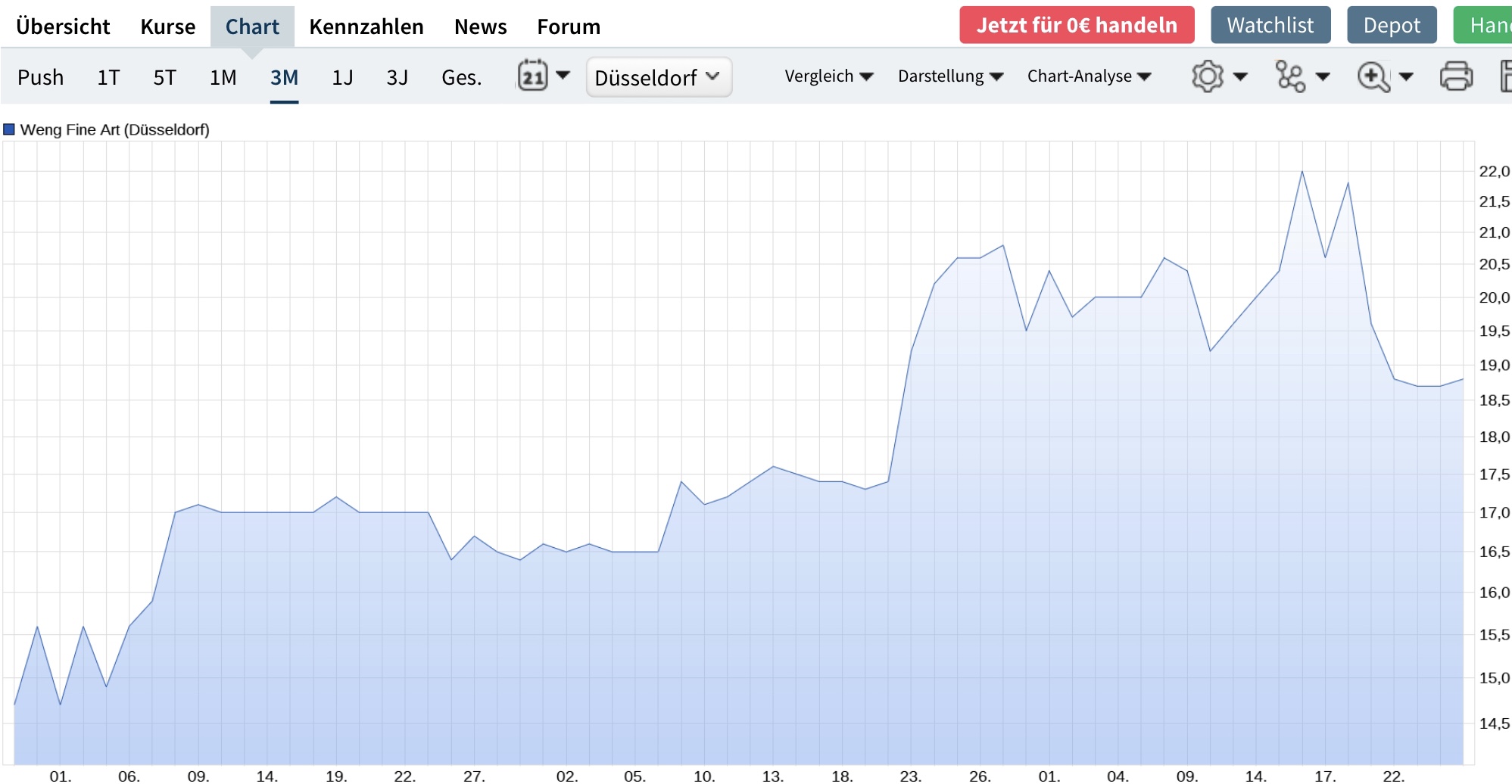
Task: Click the share chart icon
Action: point(1290,76)
